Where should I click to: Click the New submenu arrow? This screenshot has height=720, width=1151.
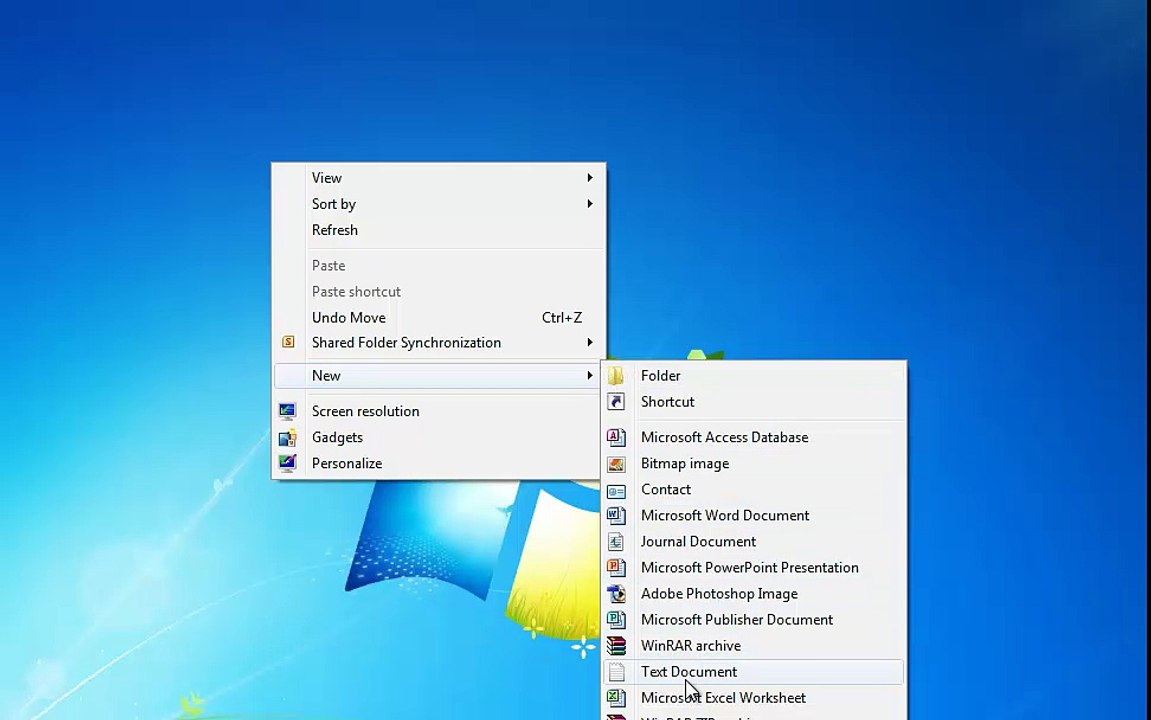pos(589,375)
